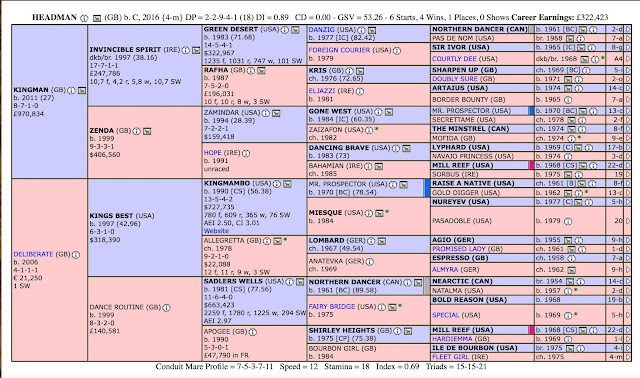Open the HARDIEMMA link

coord(452,339)
